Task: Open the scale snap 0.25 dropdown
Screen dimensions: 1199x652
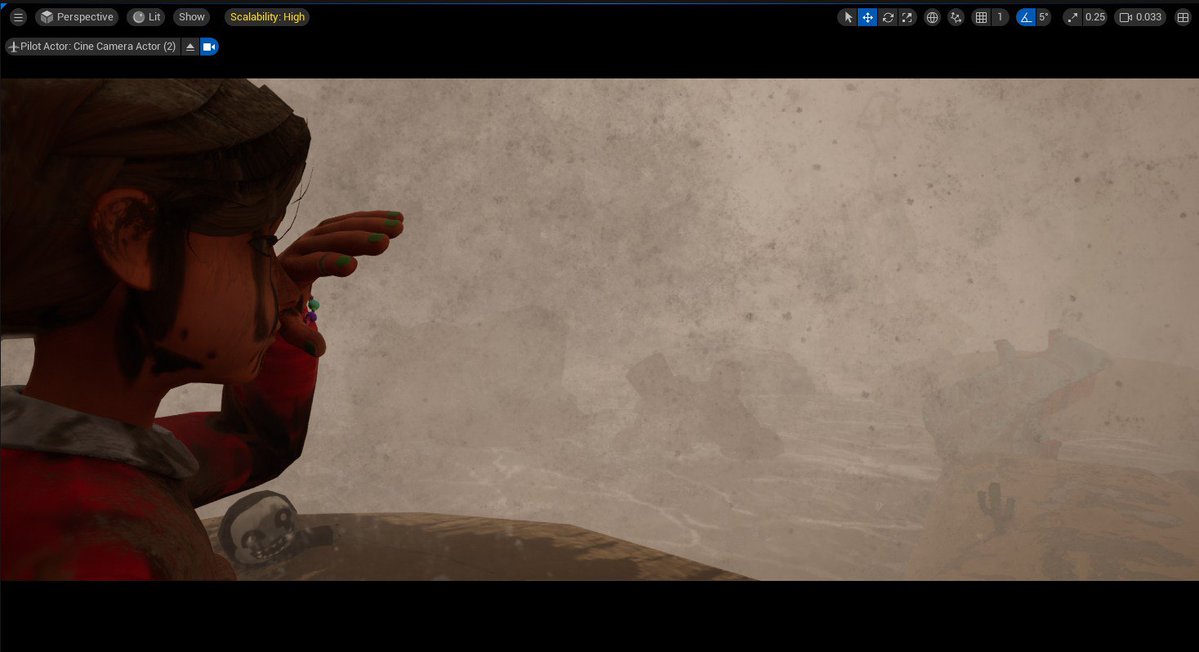Action: coord(1095,17)
